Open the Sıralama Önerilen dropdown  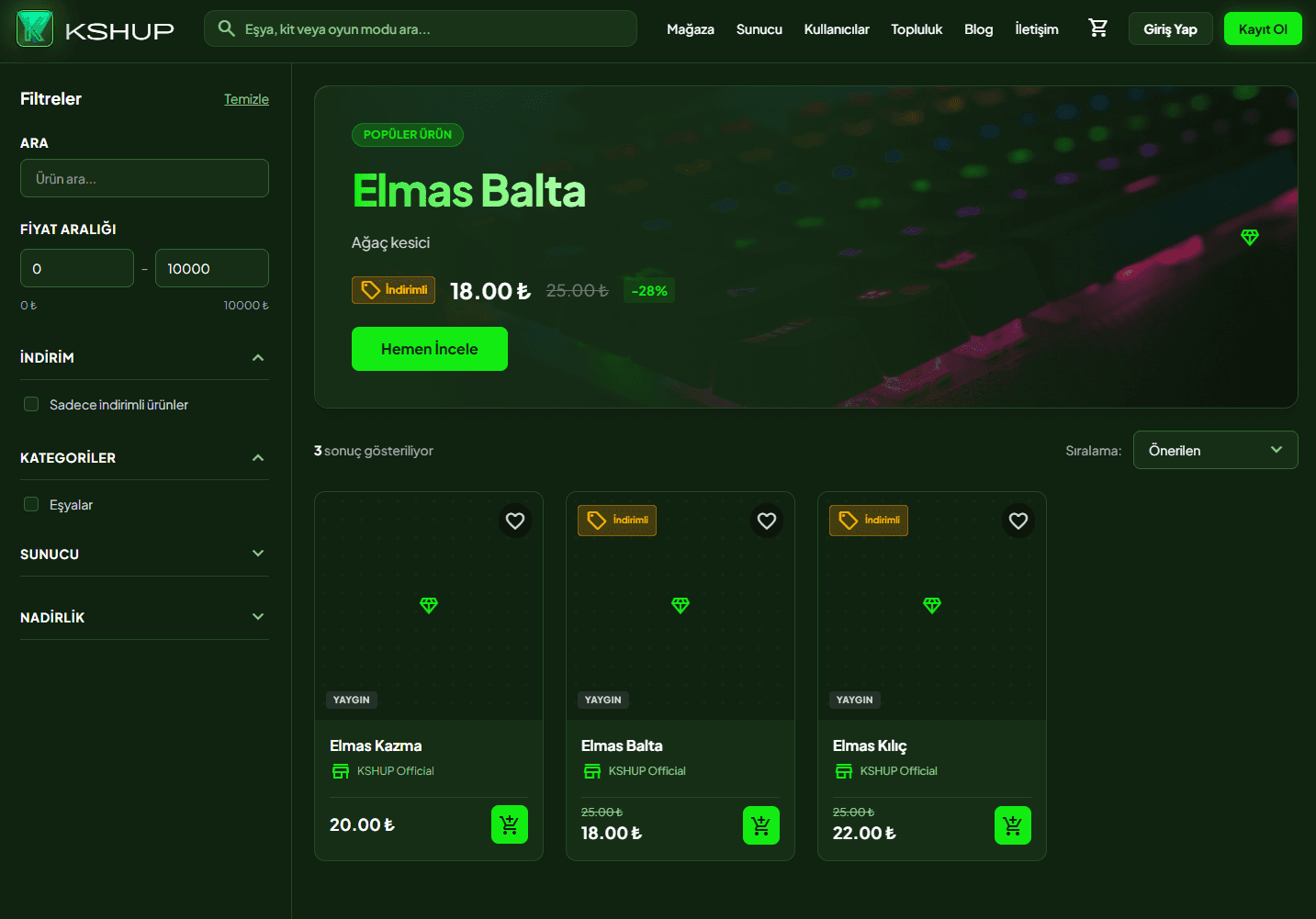pyautogui.click(x=1215, y=450)
